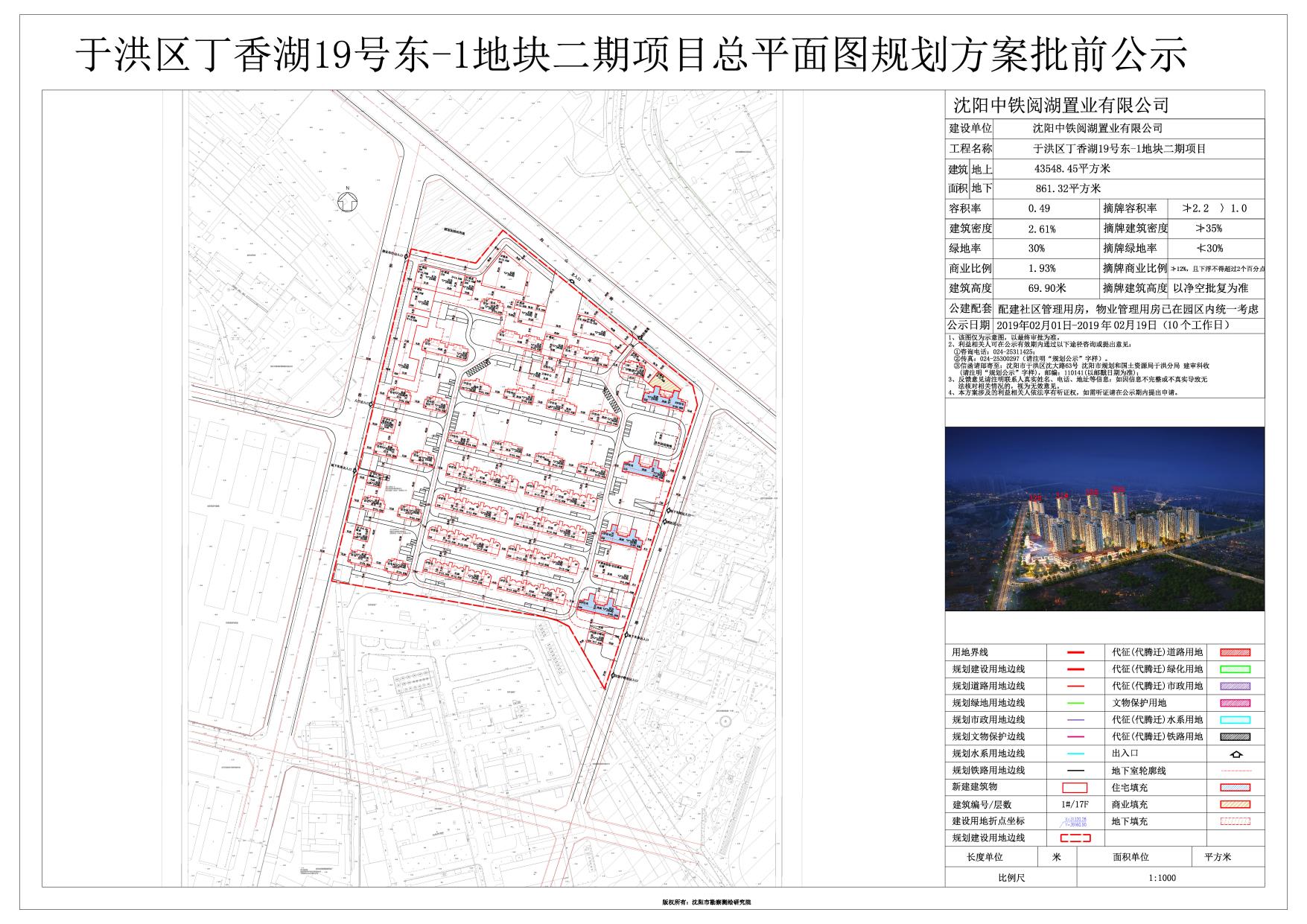Click the 用地界线 red line sample
The width and height of the screenshot is (1307, 924).
click(x=1075, y=651)
